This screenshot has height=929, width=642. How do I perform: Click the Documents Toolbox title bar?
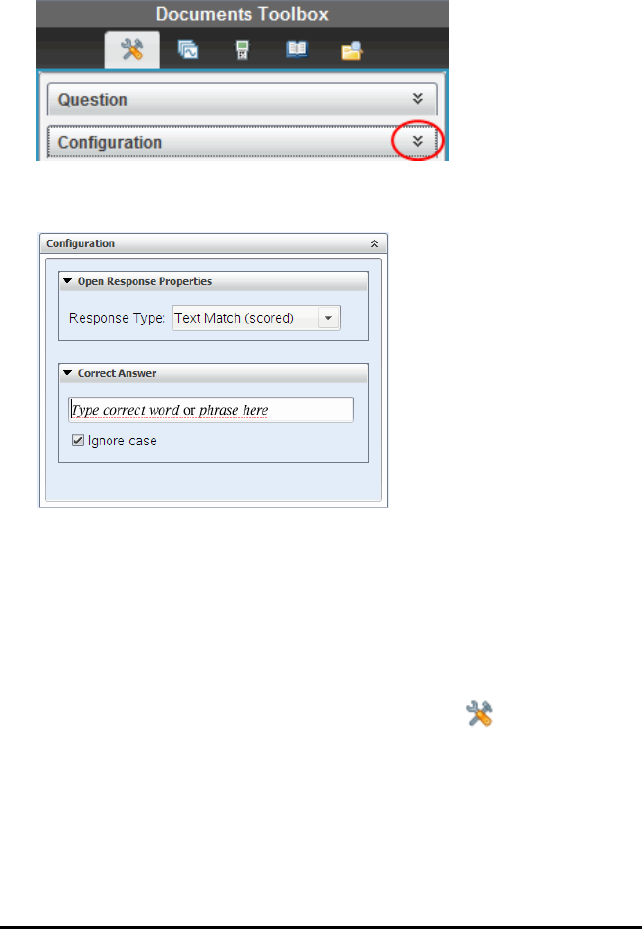click(242, 14)
